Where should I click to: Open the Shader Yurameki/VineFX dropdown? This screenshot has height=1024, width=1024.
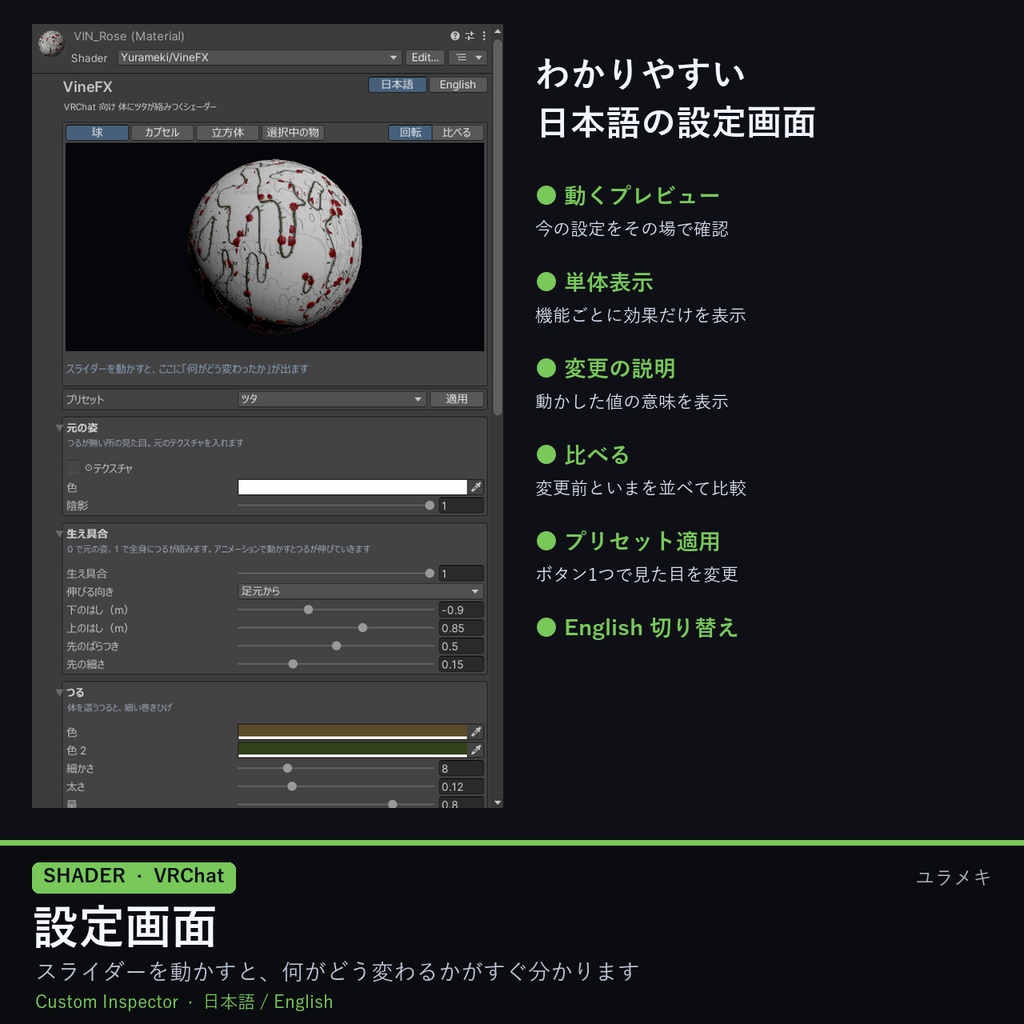click(259, 57)
